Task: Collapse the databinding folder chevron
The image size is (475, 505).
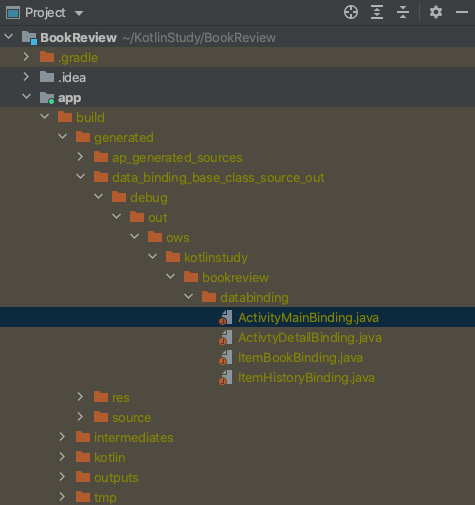Action: click(189, 297)
